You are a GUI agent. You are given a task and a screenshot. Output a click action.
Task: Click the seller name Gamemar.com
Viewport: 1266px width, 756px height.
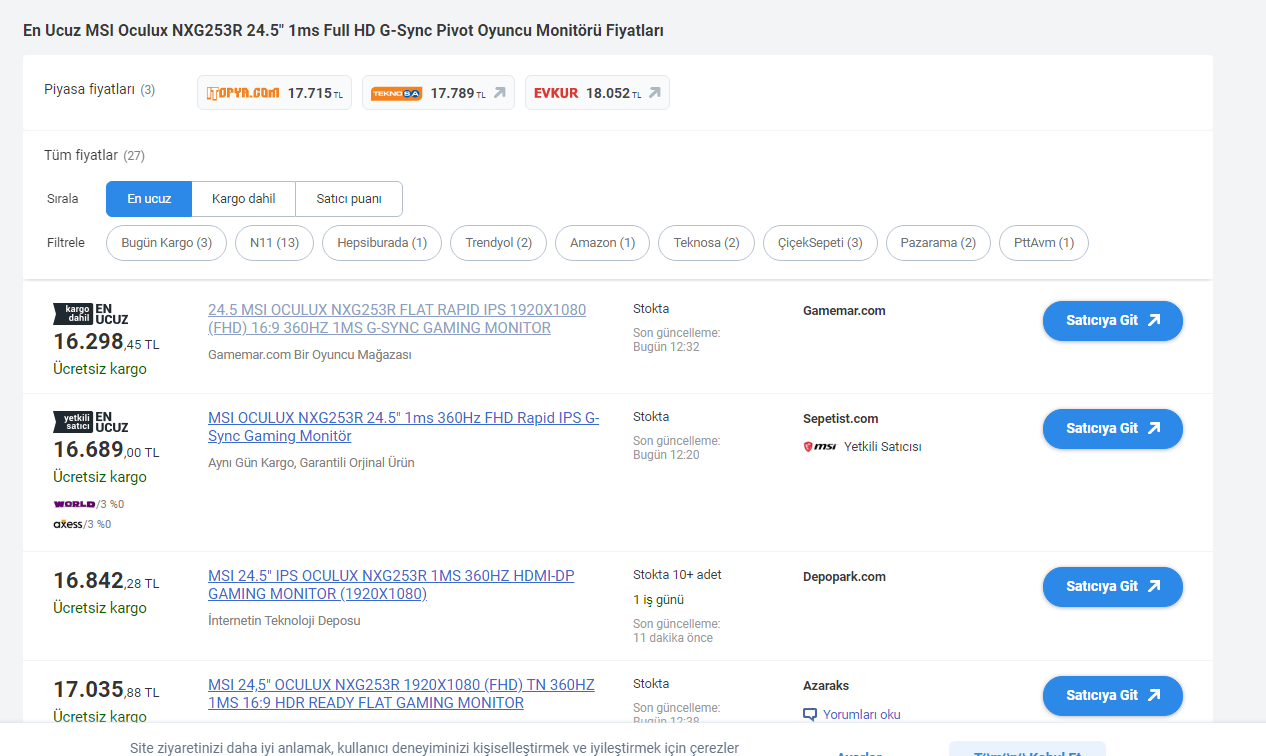click(x=844, y=311)
